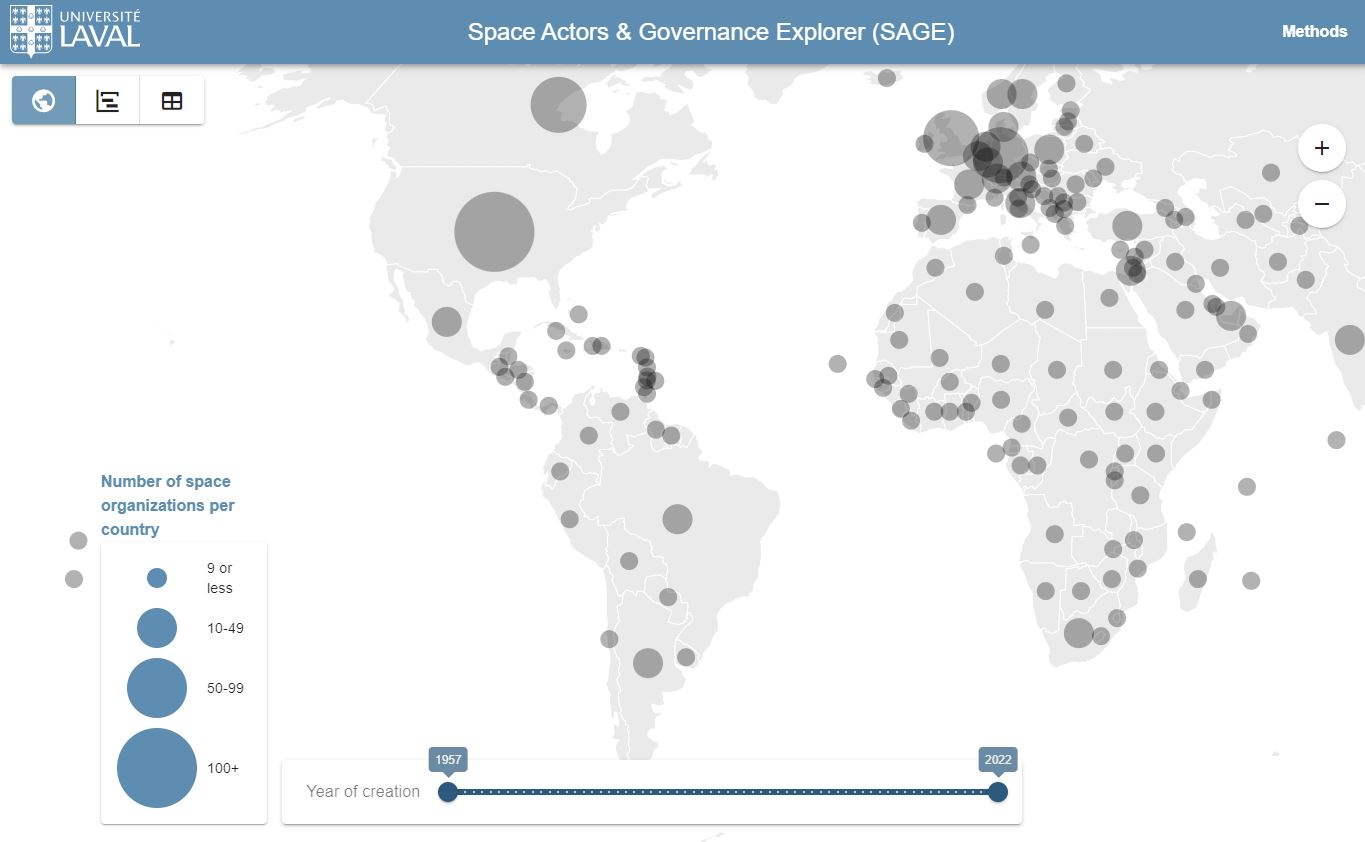Click the middle of the year slider track
Screen dimensions: 1365x842
(x=722, y=792)
